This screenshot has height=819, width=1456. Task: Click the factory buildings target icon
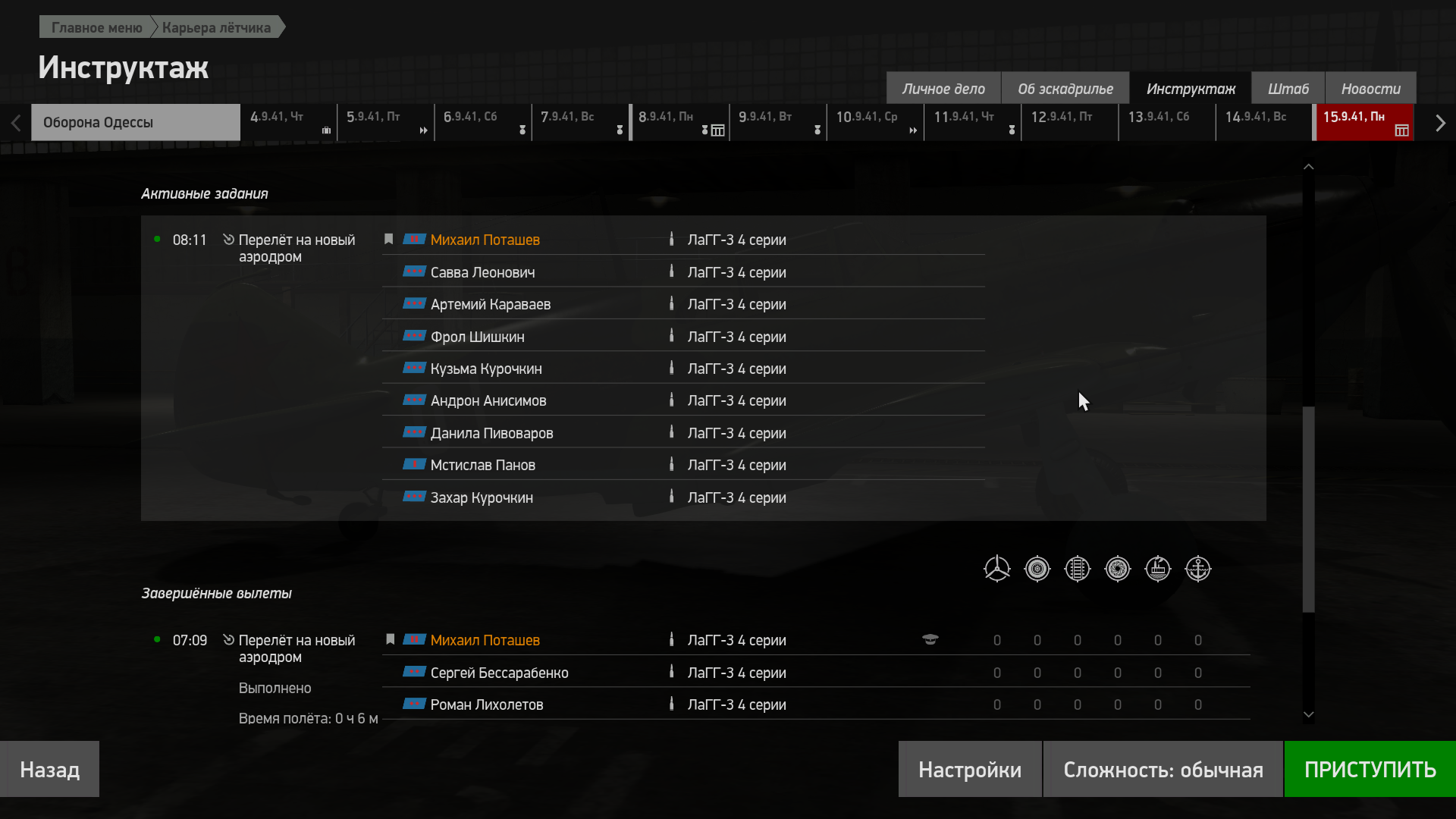1157,569
